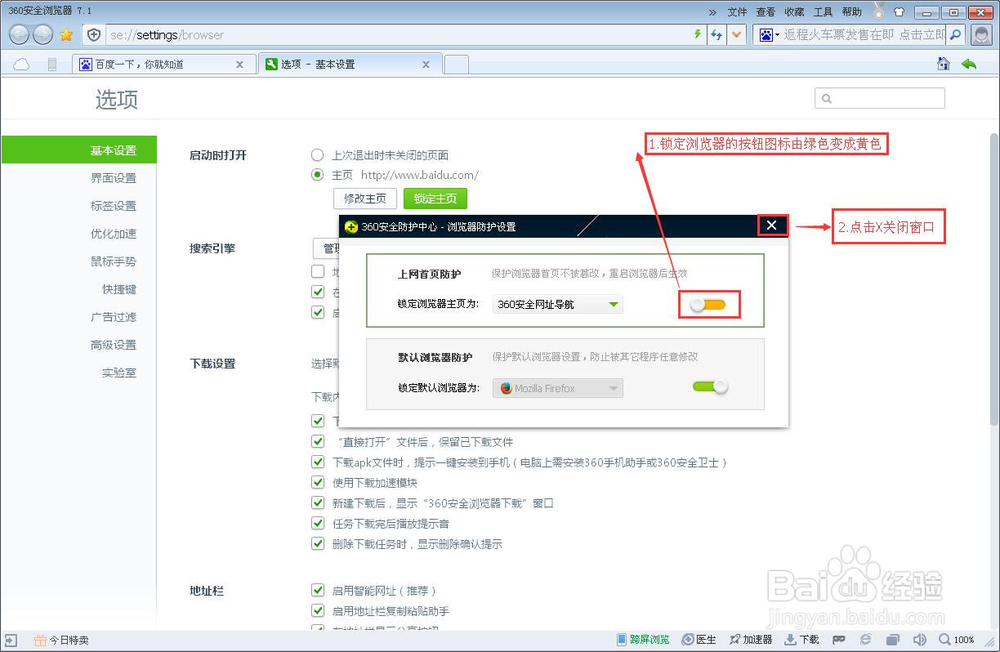
Task: Open the 收藏 menu
Action: (795, 12)
